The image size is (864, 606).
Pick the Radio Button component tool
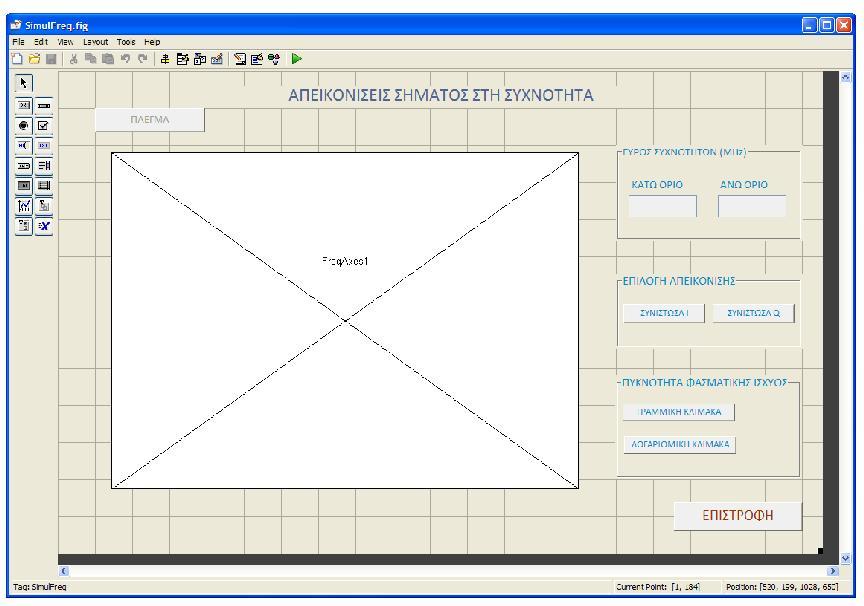pos(24,126)
